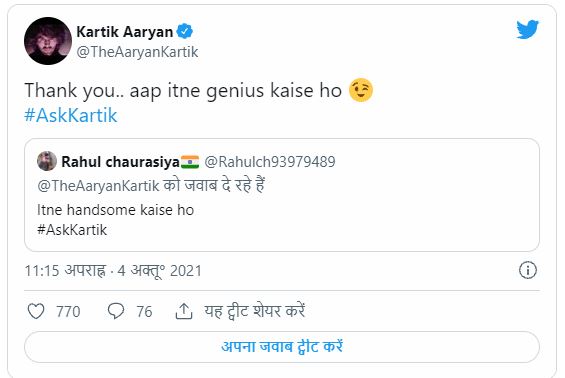This screenshot has width=565, height=378.
Task: Click the Indian flag emoji
Action: [190, 162]
